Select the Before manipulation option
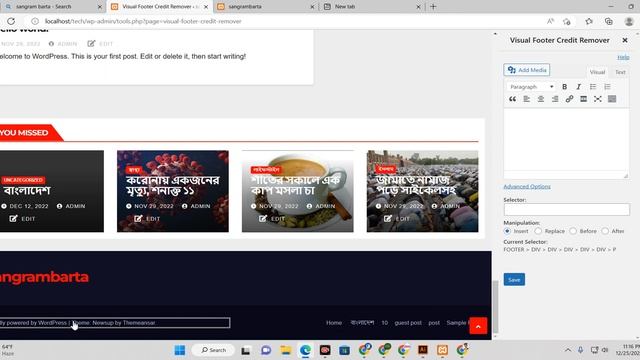Screen dimensions: 640x360 [x=573, y=231]
